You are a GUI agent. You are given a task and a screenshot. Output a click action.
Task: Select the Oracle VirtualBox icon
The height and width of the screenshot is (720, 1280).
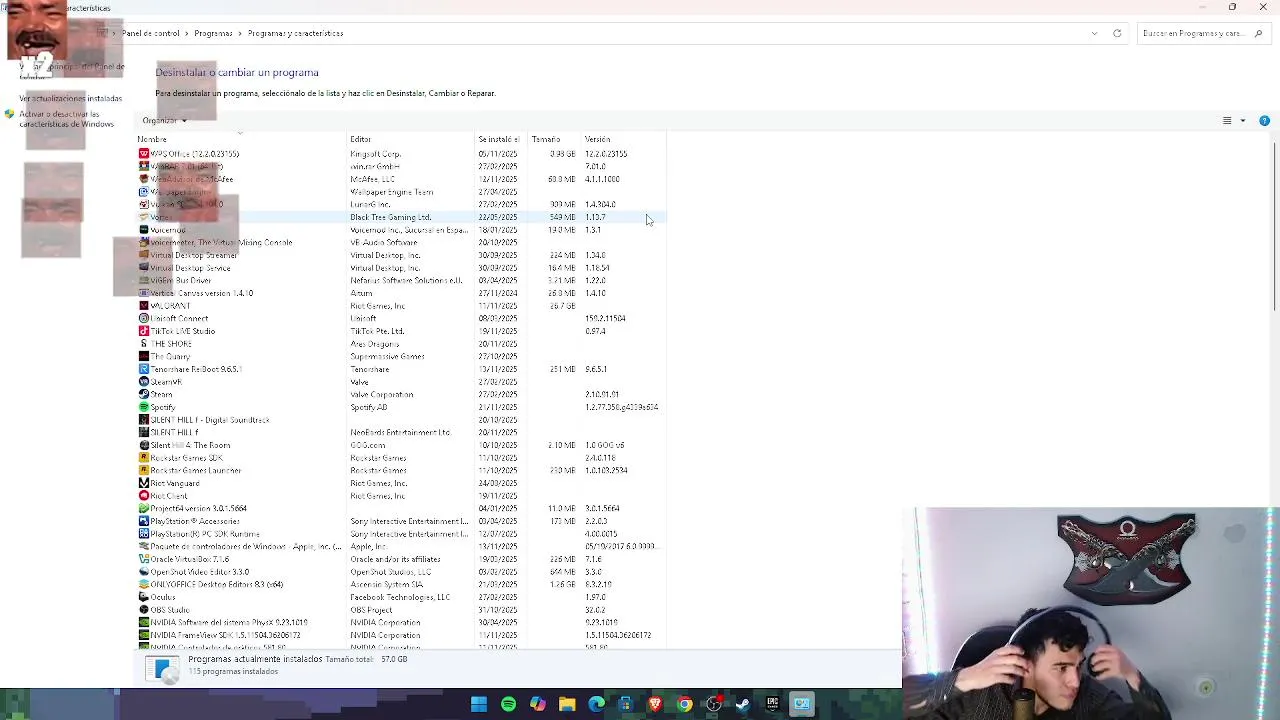point(143,559)
